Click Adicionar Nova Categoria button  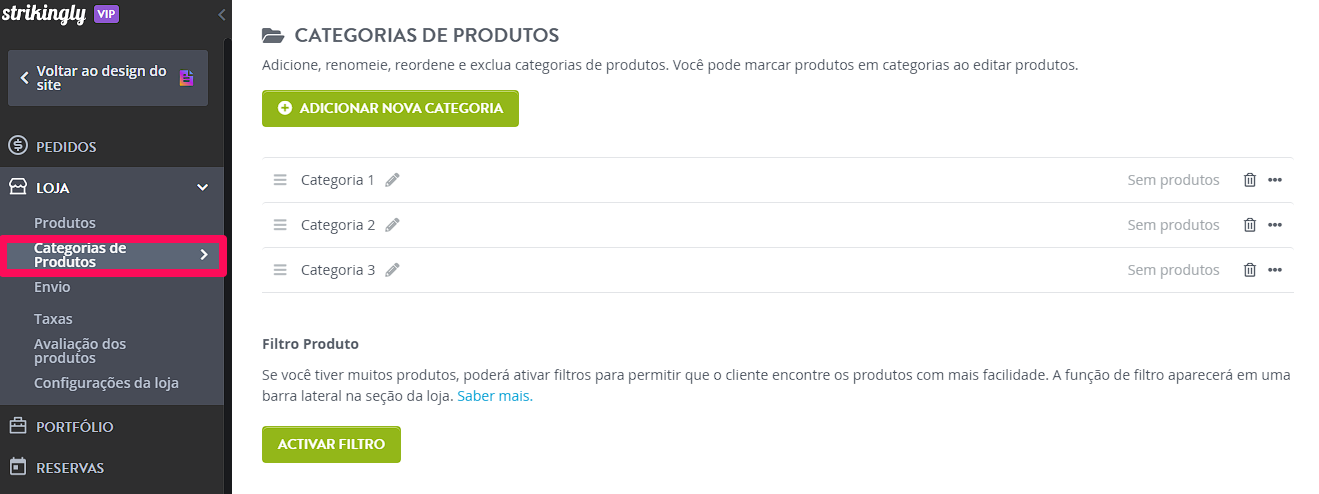click(x=390, y=108)
